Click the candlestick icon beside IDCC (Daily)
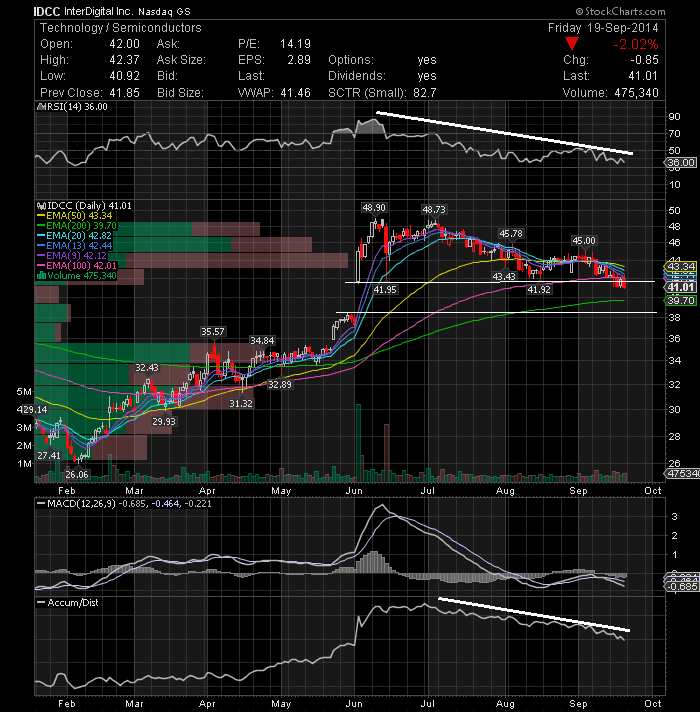Viewport: 700px width, 712px height. click(41, 206)
